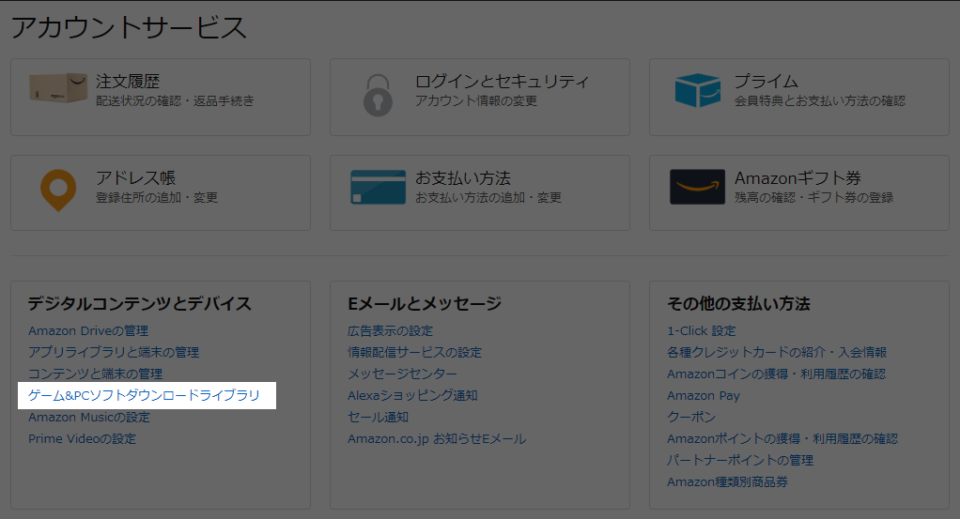Click the padlock icon for ログインとセキュリティ

click(378, 95)
